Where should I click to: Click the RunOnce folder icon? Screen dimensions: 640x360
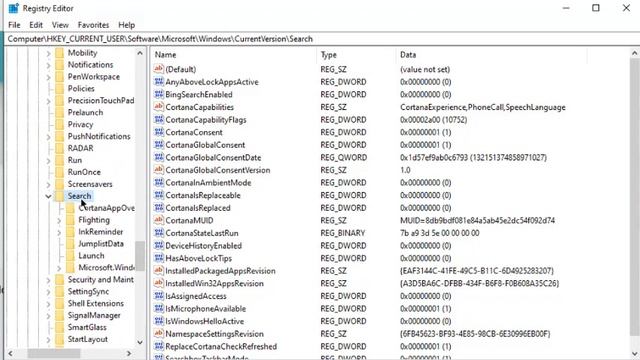tap(60, 172)
